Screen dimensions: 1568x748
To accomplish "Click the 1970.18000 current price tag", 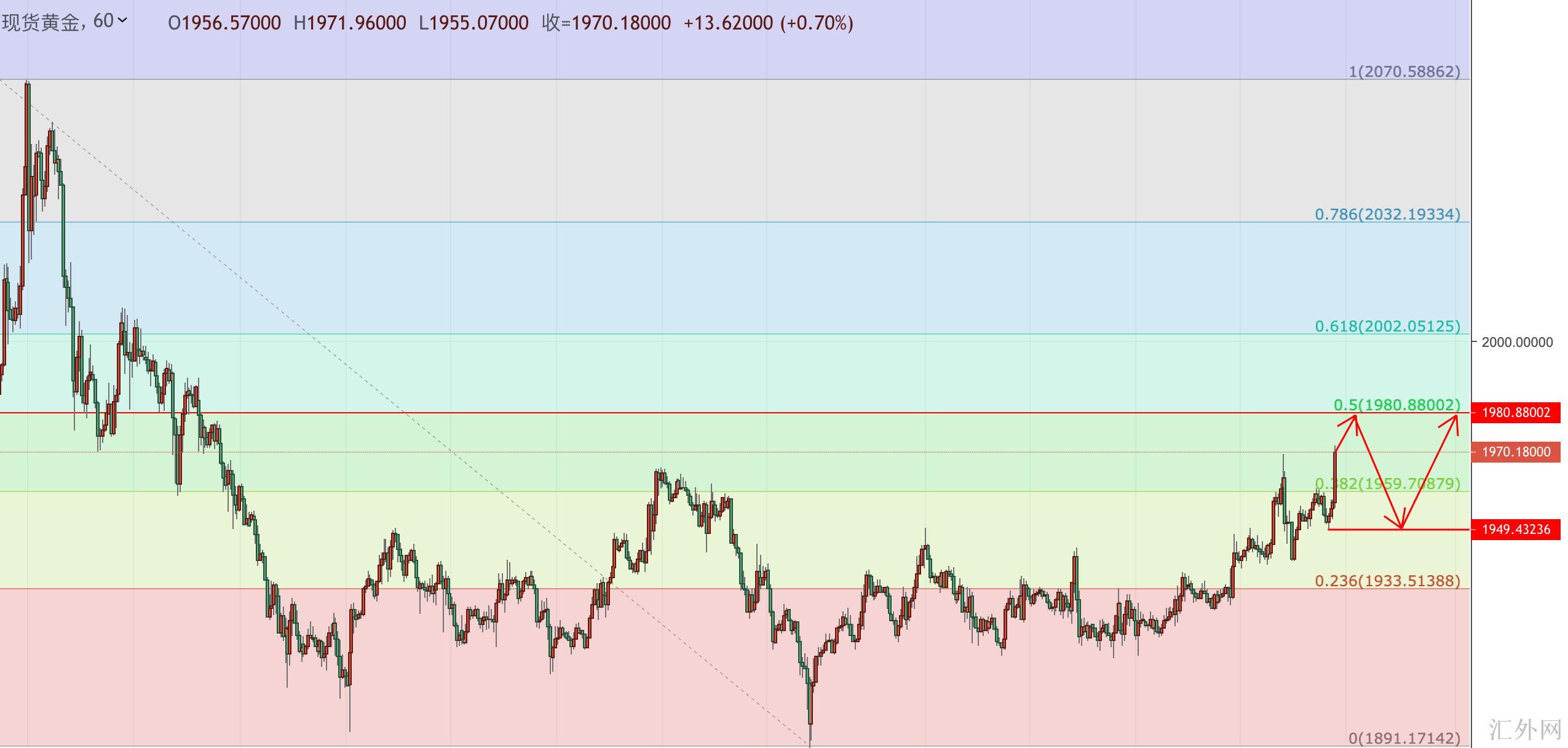I will [x=1515, y=452].
